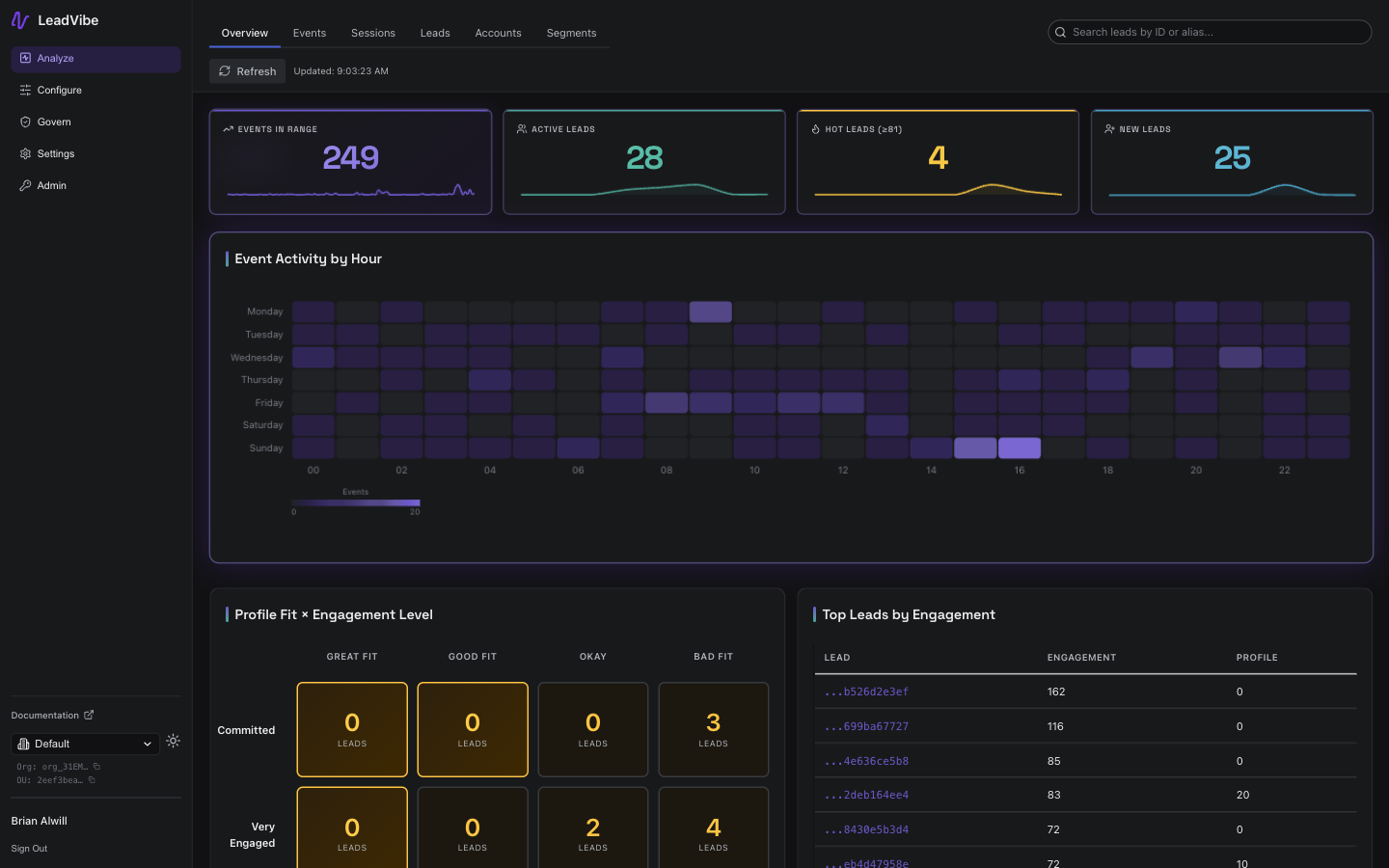Open the Configure section icon
Viewport: 1389px width, 868px height.
tap(23, 90)
